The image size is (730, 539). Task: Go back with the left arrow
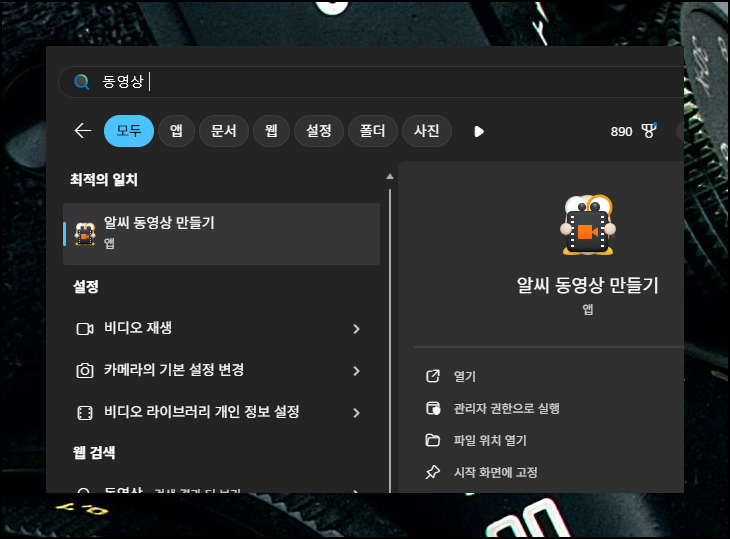[x=83, y=131]
